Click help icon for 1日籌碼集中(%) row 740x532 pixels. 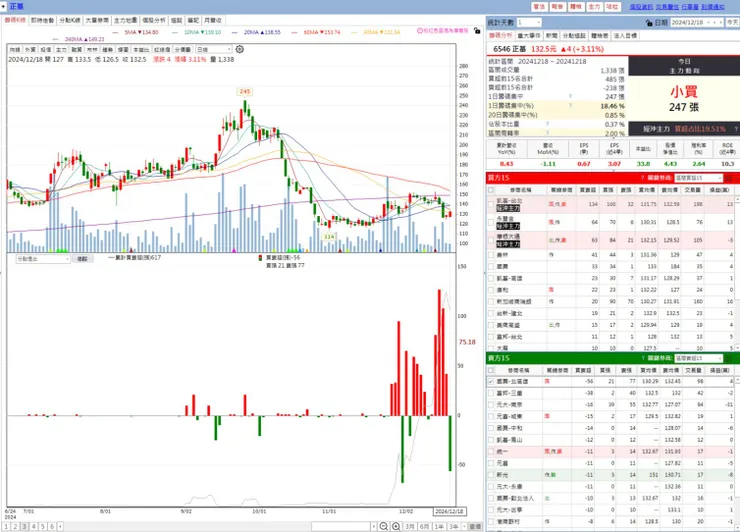pos(570,106)
